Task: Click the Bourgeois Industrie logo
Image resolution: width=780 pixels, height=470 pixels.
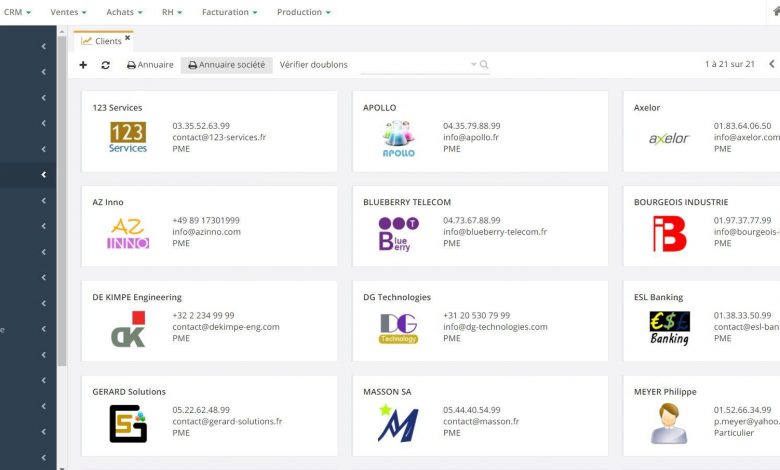Action: pos(670,233)
